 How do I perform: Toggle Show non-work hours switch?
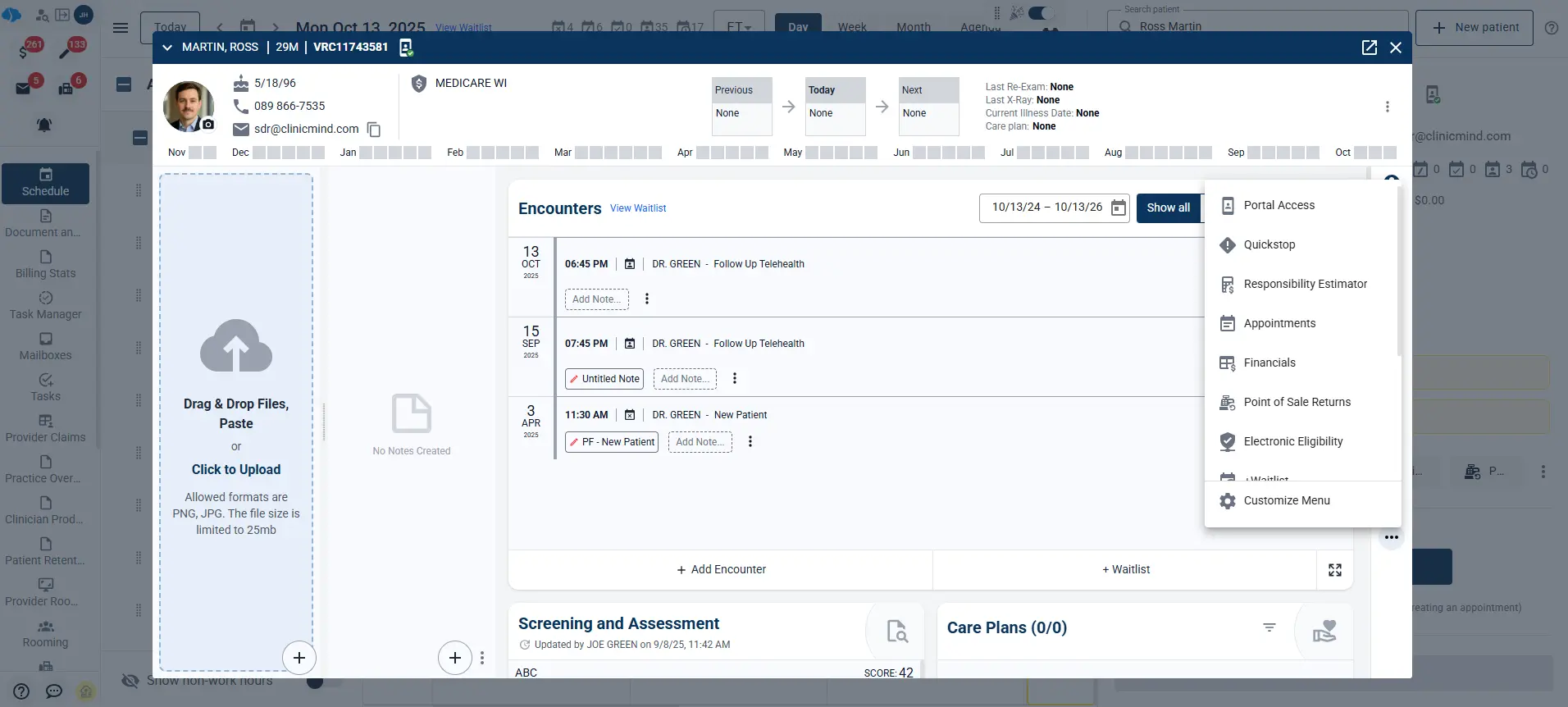pos(315,682)
